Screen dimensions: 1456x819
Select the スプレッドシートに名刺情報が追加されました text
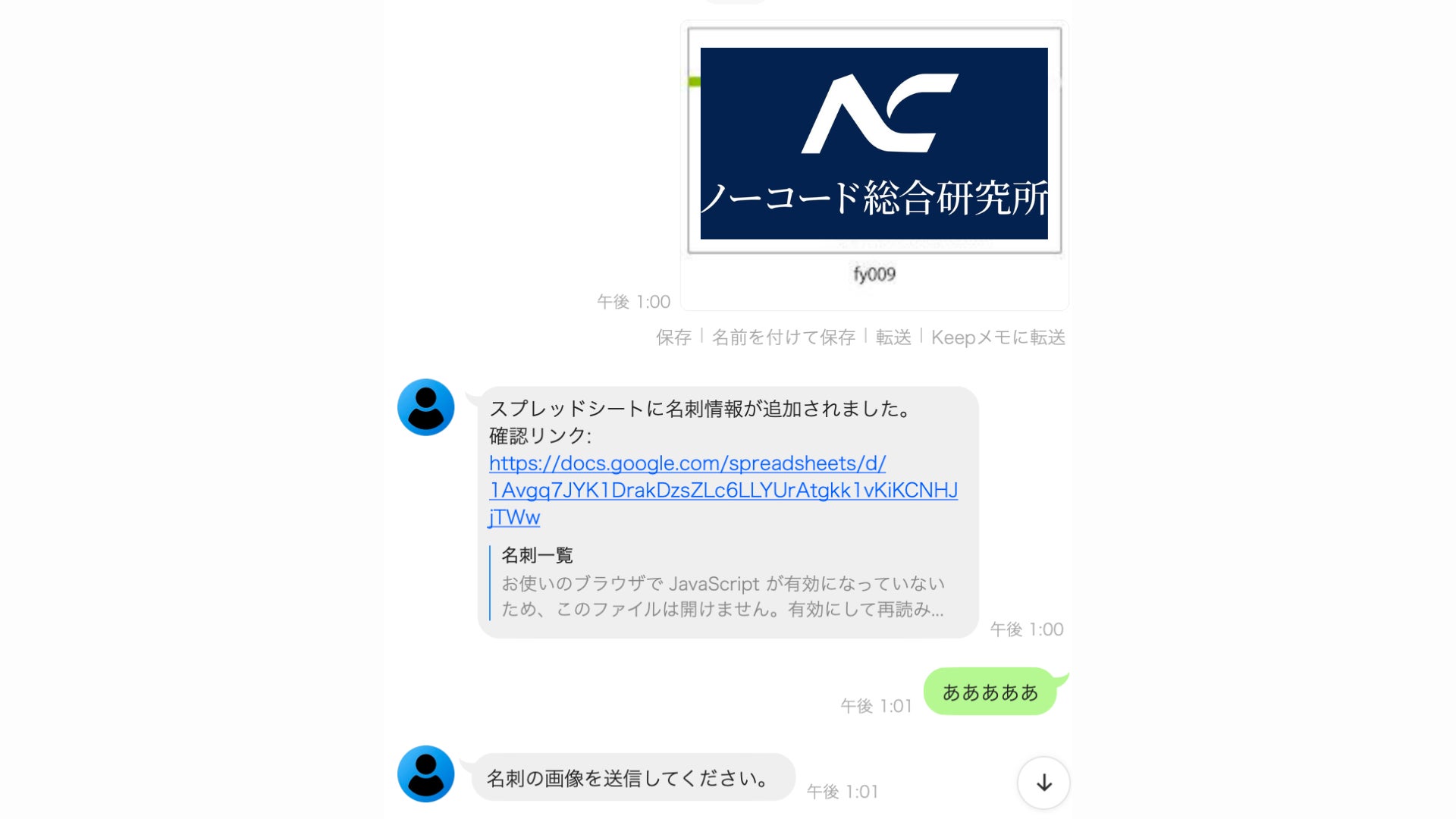coord(701,409)
